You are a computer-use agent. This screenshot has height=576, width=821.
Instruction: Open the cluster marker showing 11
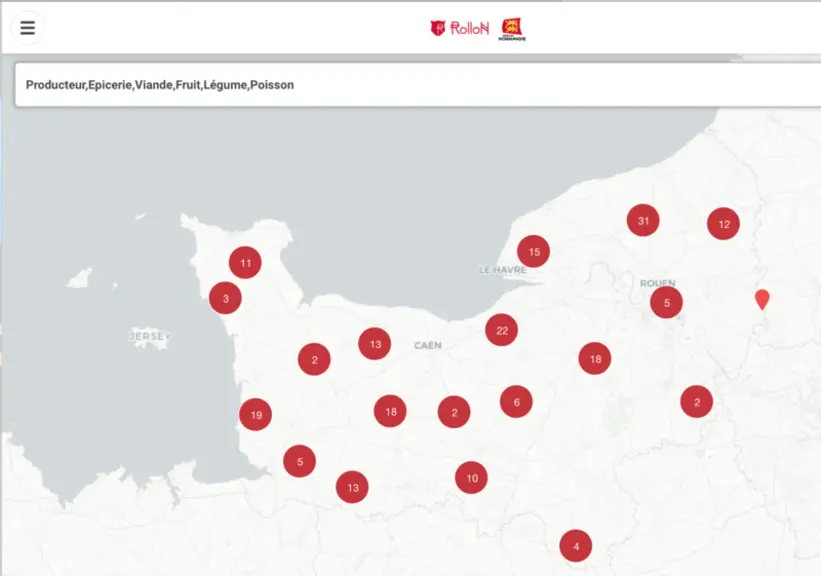pos(245,262)
